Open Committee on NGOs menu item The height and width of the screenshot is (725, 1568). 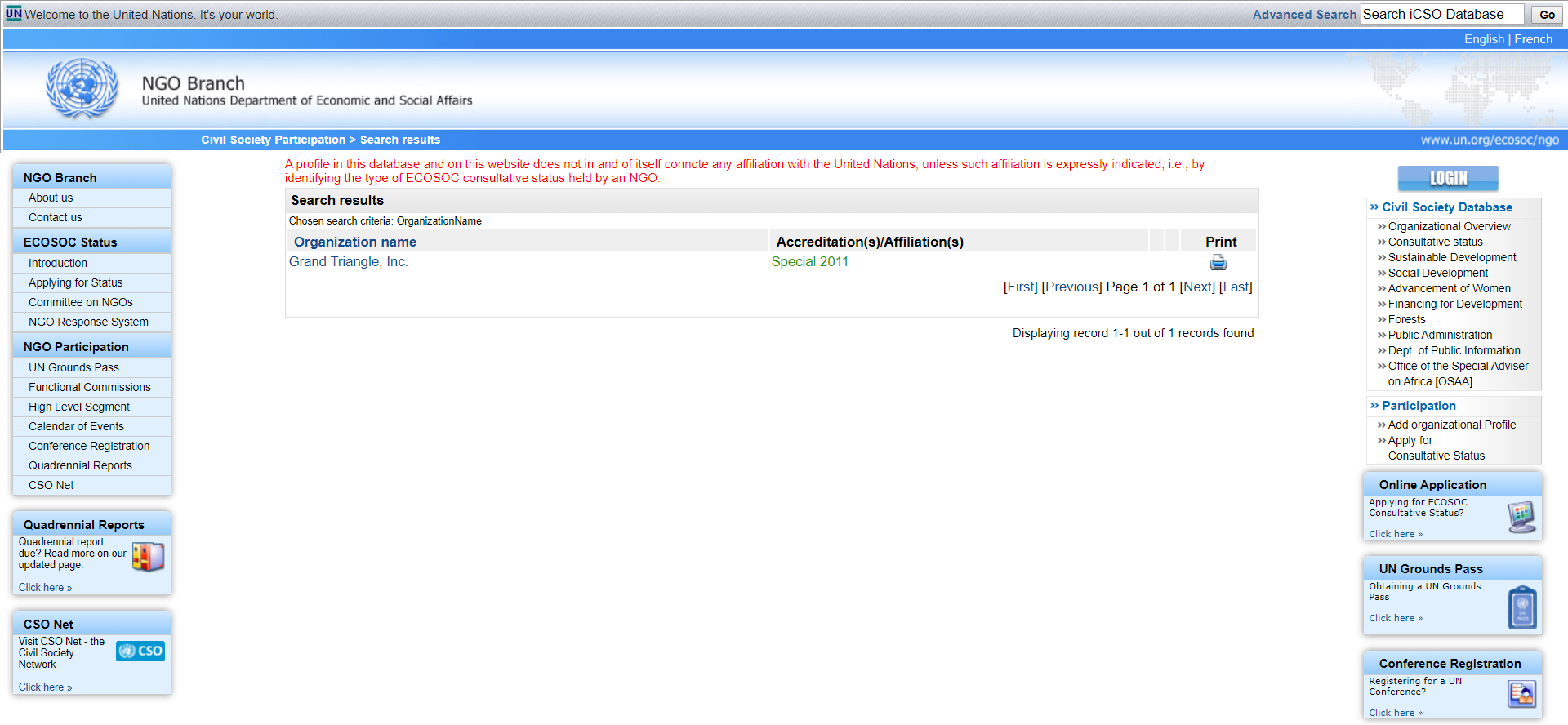pyautogui.click(x=81, y=302)
